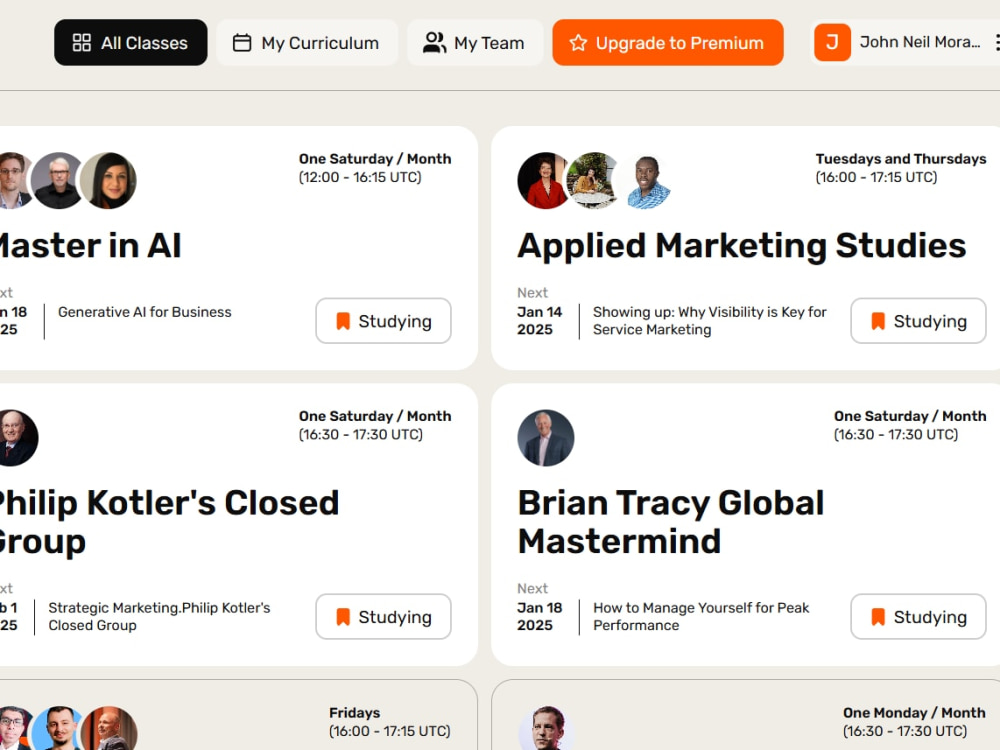Viewport: 1000px width, 750px height.
Task: Click Tuesdays and Thursdays schedule text
Action: [901, 159]
